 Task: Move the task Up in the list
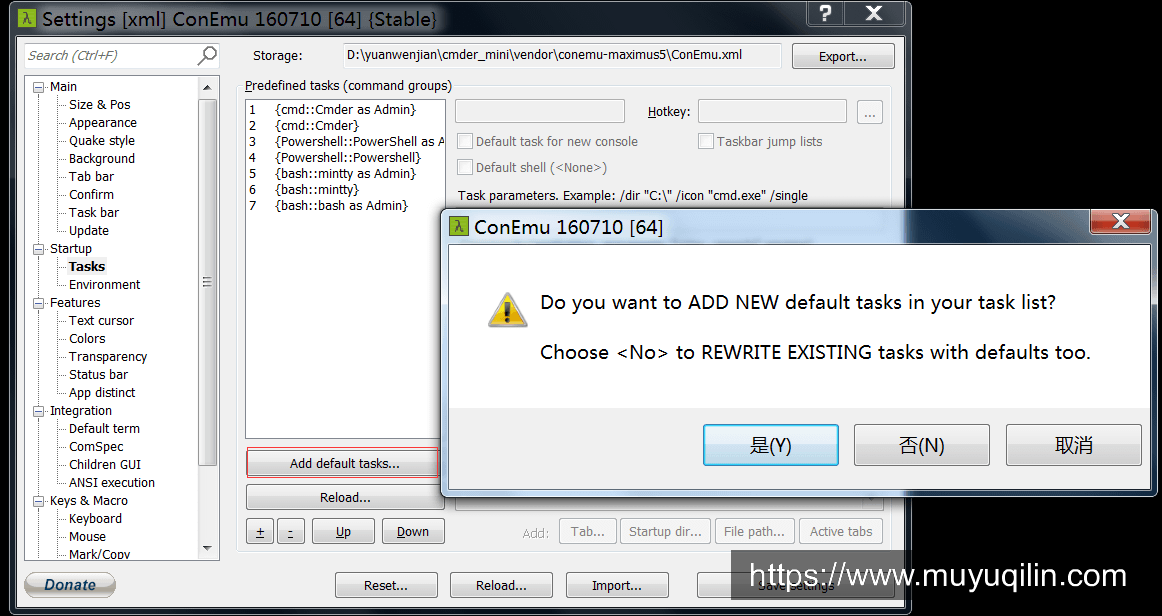[x=343, y=531]
